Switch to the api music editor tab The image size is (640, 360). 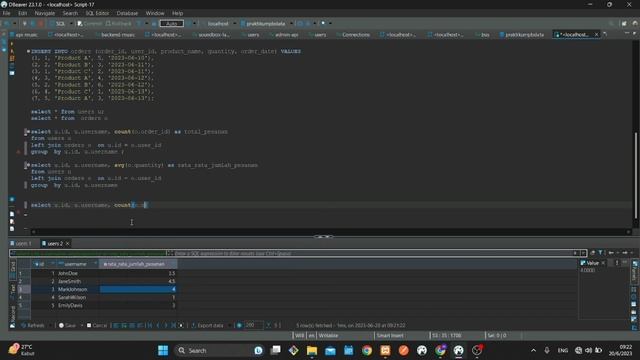24,35
